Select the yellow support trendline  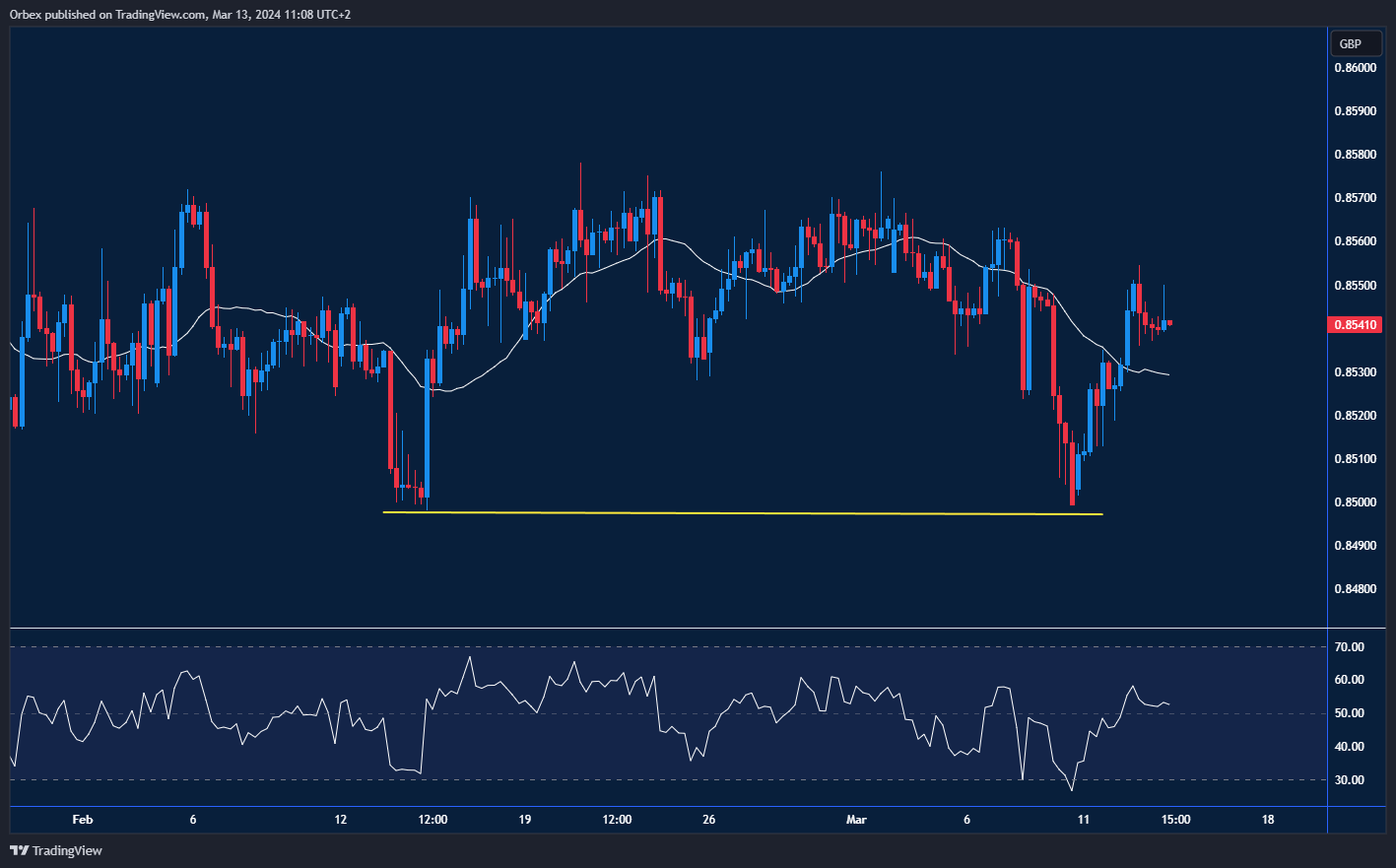739,512
